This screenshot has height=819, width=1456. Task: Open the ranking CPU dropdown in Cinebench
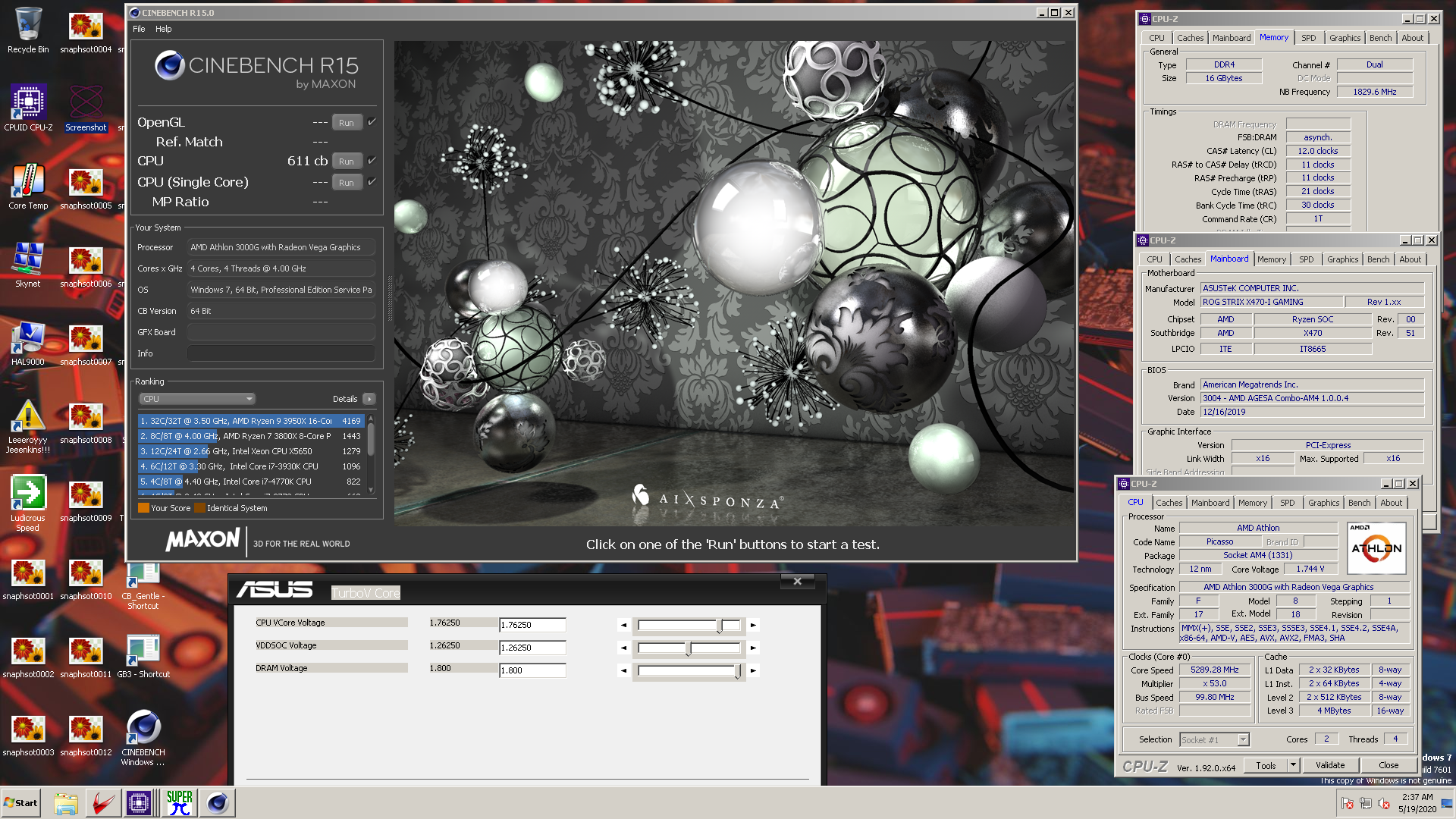[196, 399]
